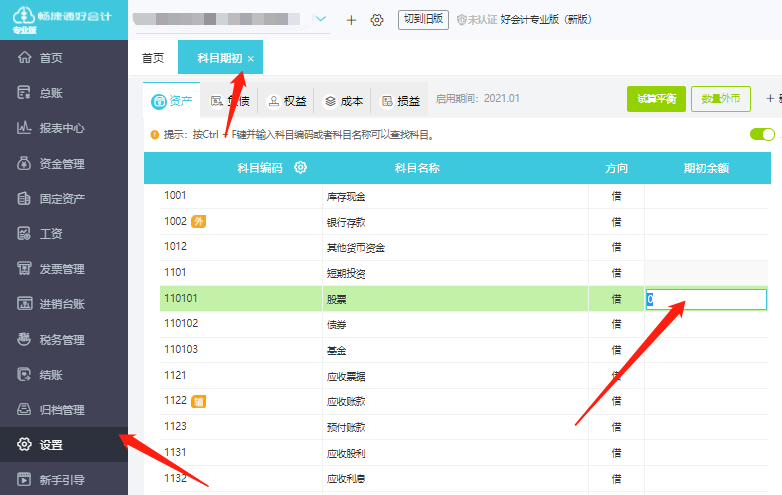Open the gear settings icon in top bar

pyautogui.click(x=377, y=20)
